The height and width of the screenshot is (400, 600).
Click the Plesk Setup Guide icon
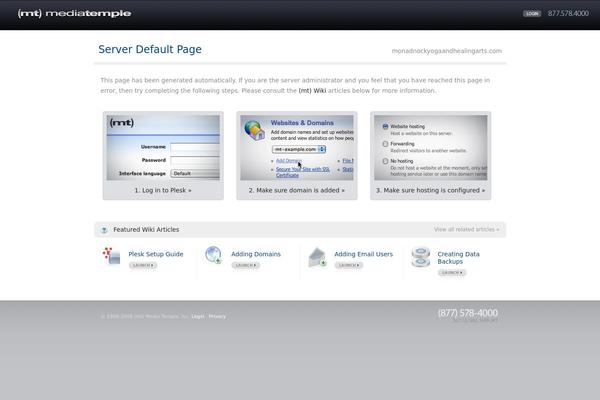(x=111, y=256)
